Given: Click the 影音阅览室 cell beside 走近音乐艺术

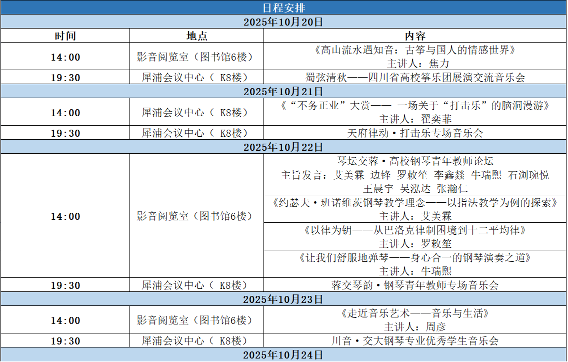Looking at the screenshot, I should point(196,320).
